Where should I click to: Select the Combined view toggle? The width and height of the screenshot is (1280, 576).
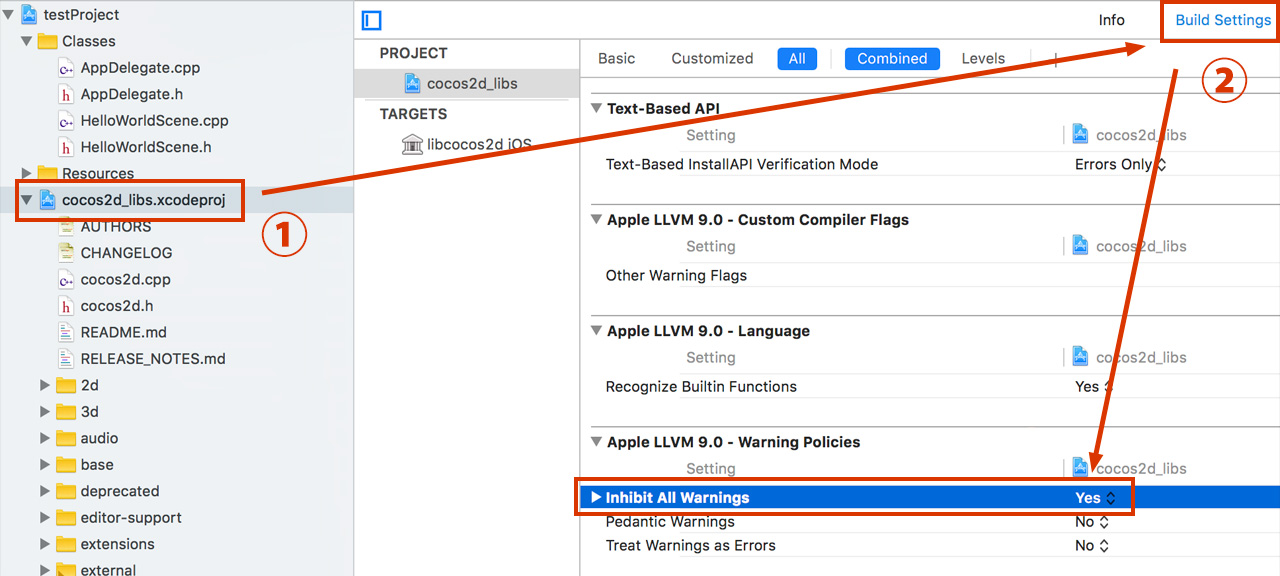[892, 59]
